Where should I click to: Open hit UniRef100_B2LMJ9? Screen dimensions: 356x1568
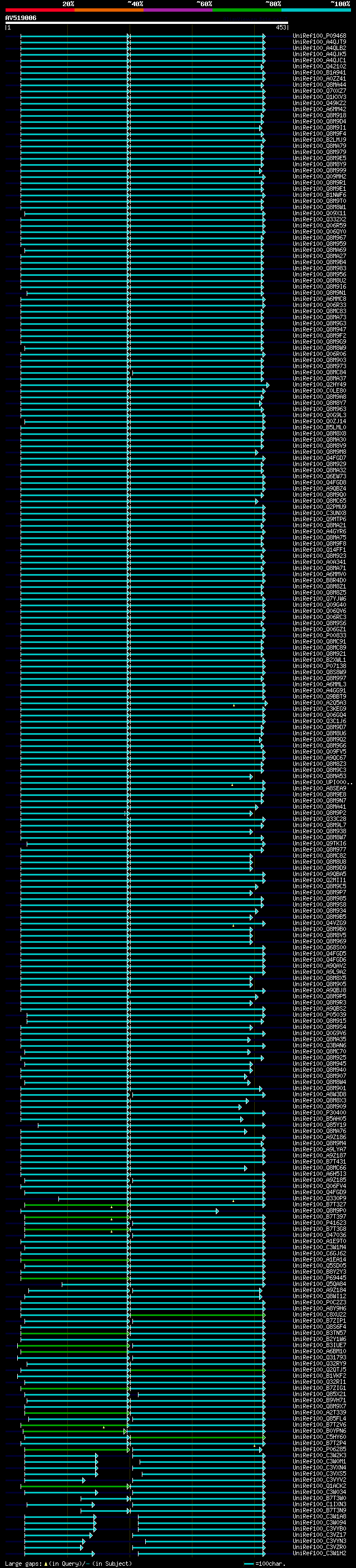tap(319, 140)
